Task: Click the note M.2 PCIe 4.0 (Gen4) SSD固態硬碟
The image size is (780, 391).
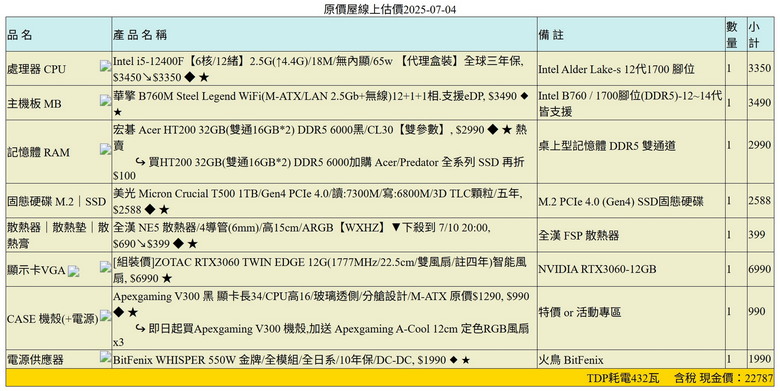Action: pos(621,201)
